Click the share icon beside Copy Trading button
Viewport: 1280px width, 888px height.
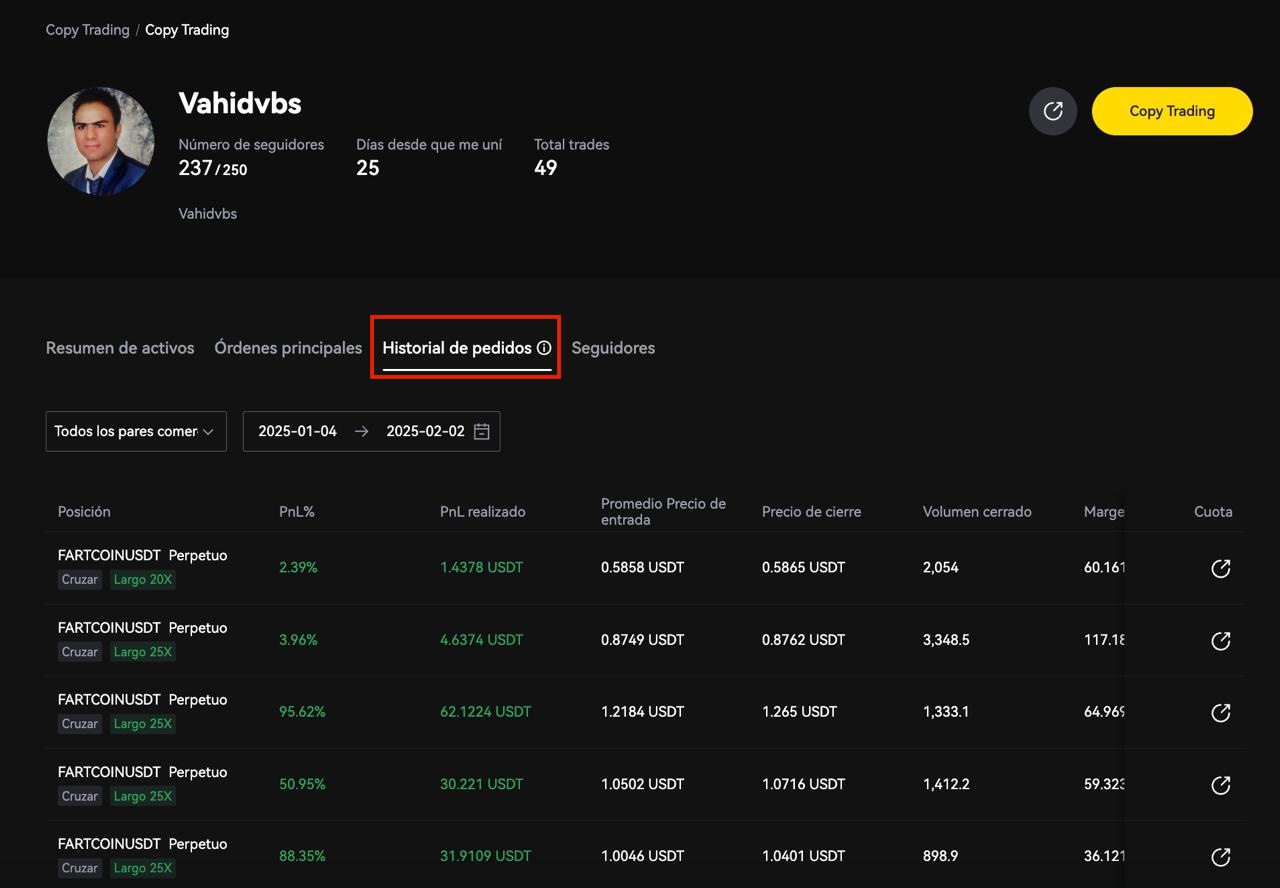pos(1053,111)
